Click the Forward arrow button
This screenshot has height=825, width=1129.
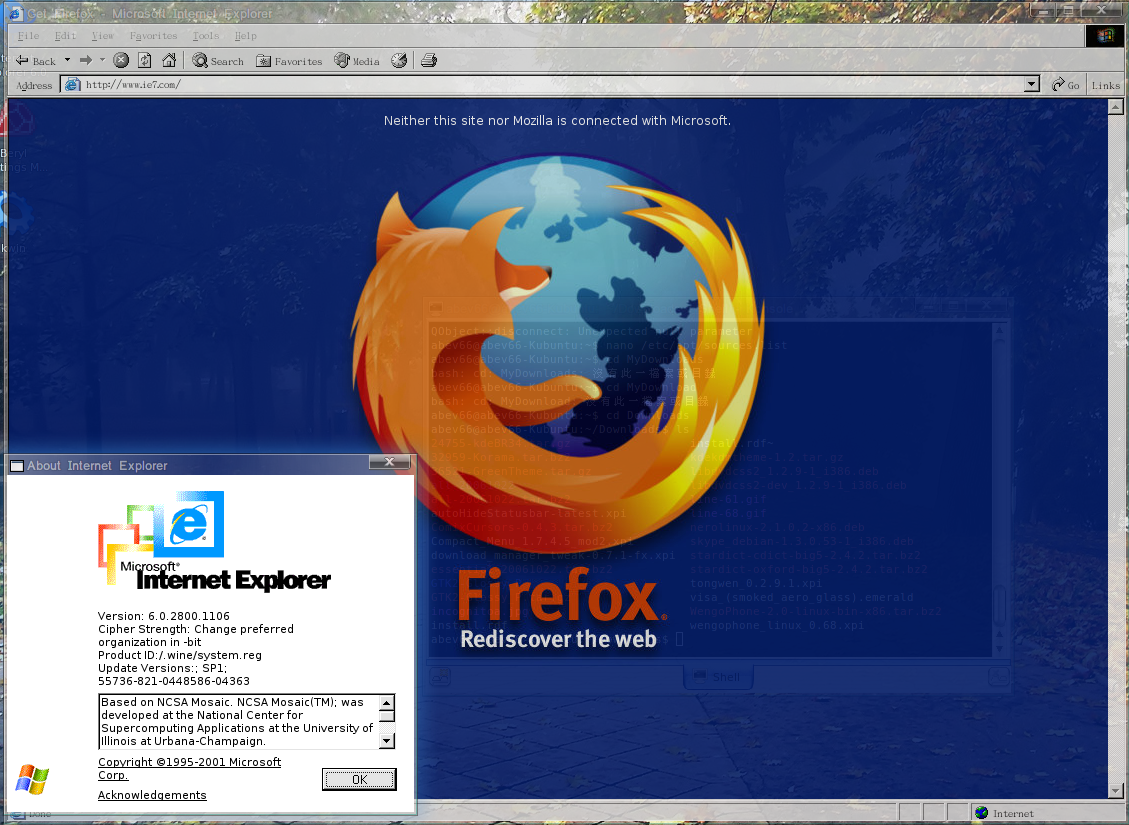click(86, 60)
